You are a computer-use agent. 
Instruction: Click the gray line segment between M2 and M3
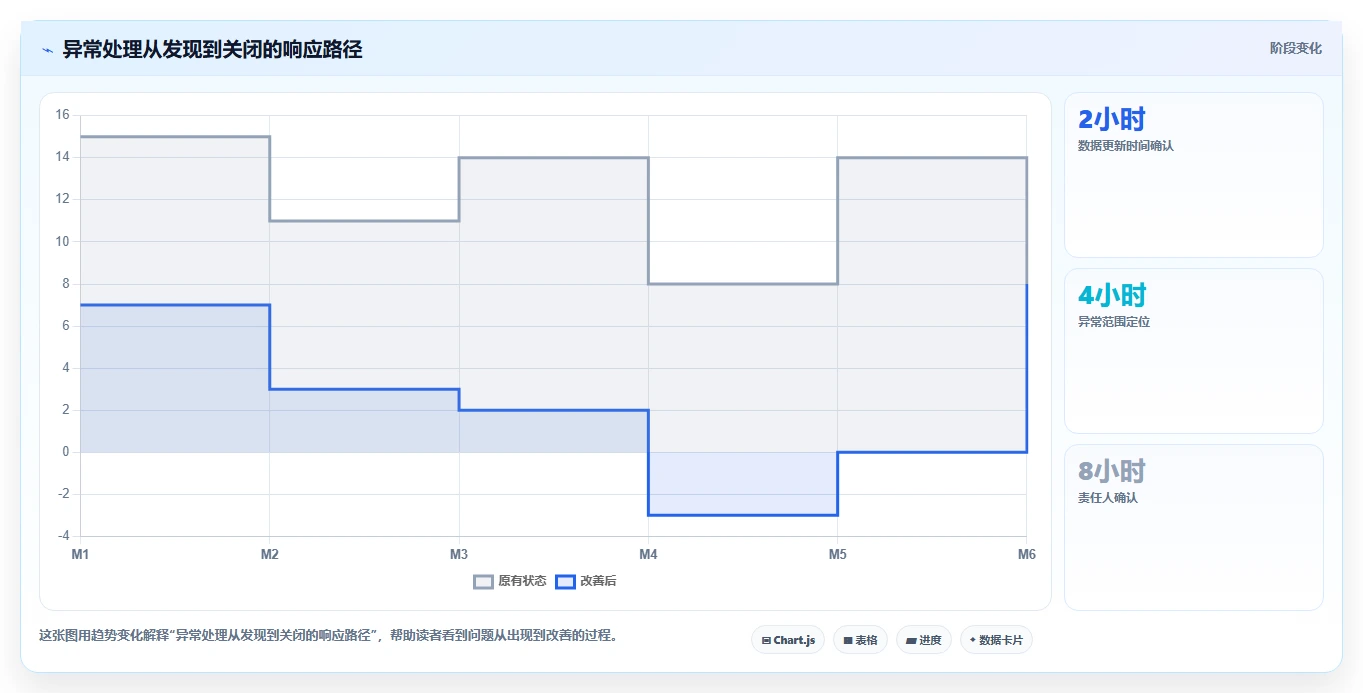tap(364, 220)
